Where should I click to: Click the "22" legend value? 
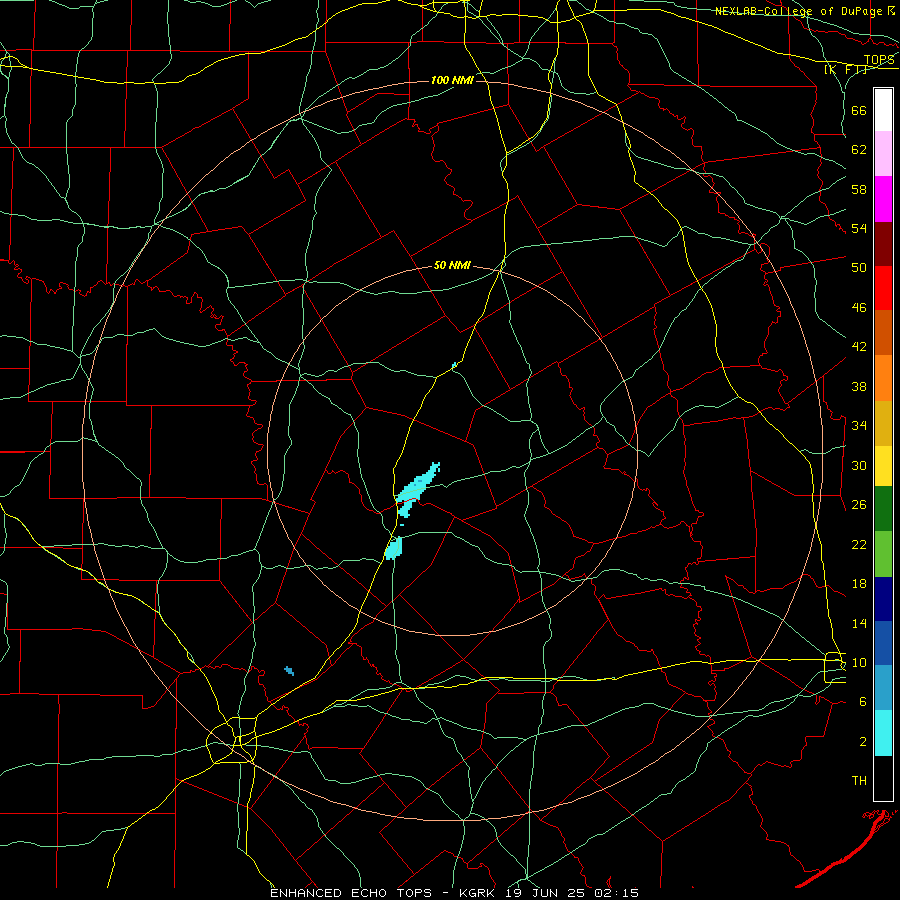point(859,545)
